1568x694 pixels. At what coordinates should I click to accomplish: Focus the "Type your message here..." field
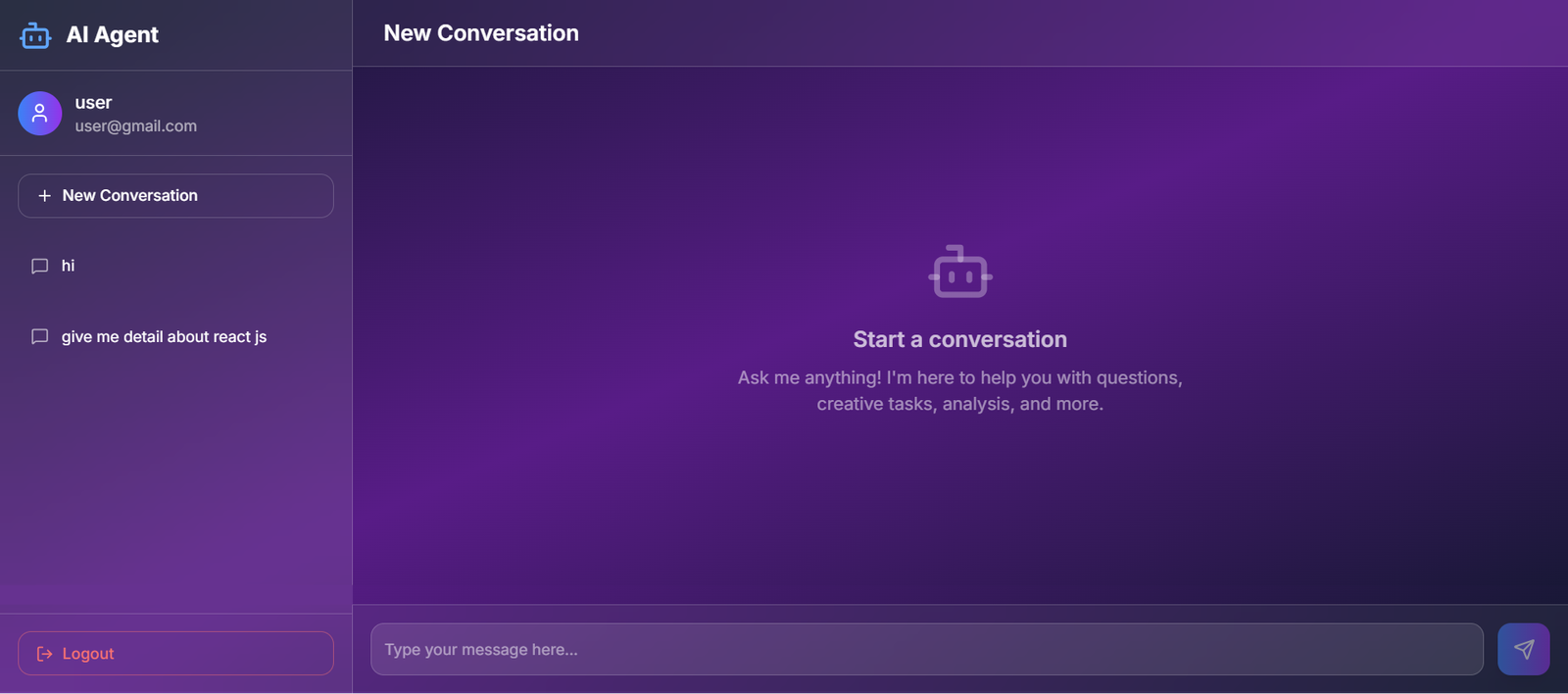pos(926,649)
